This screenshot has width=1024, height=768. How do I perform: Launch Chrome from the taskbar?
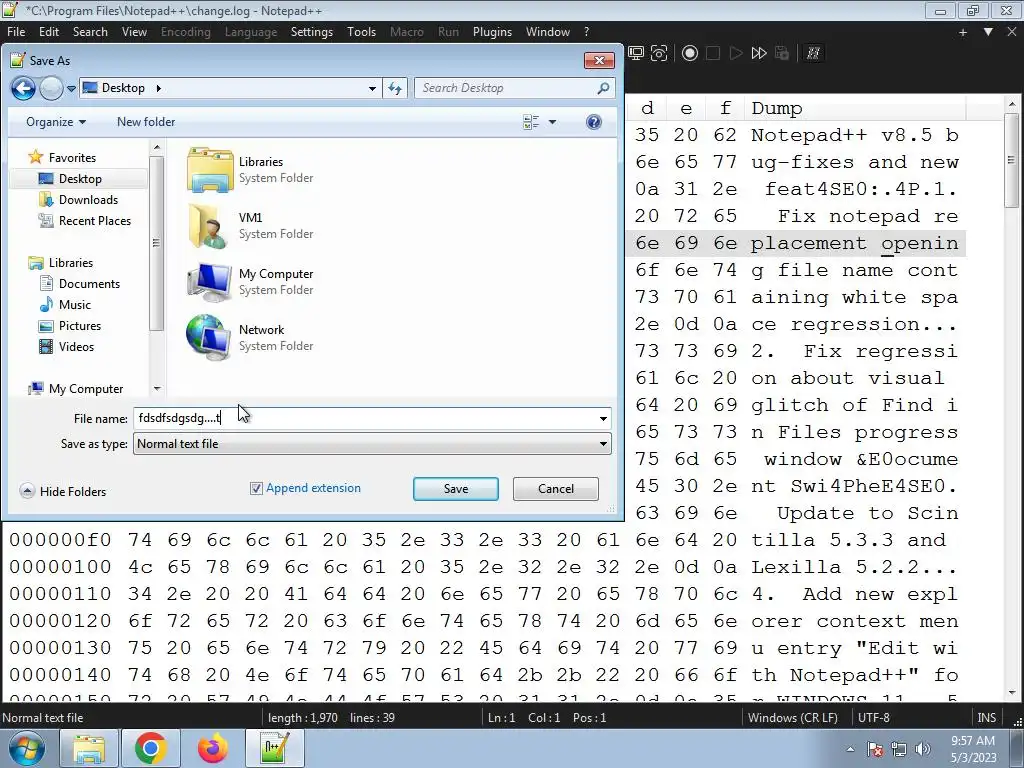point(151,749)
